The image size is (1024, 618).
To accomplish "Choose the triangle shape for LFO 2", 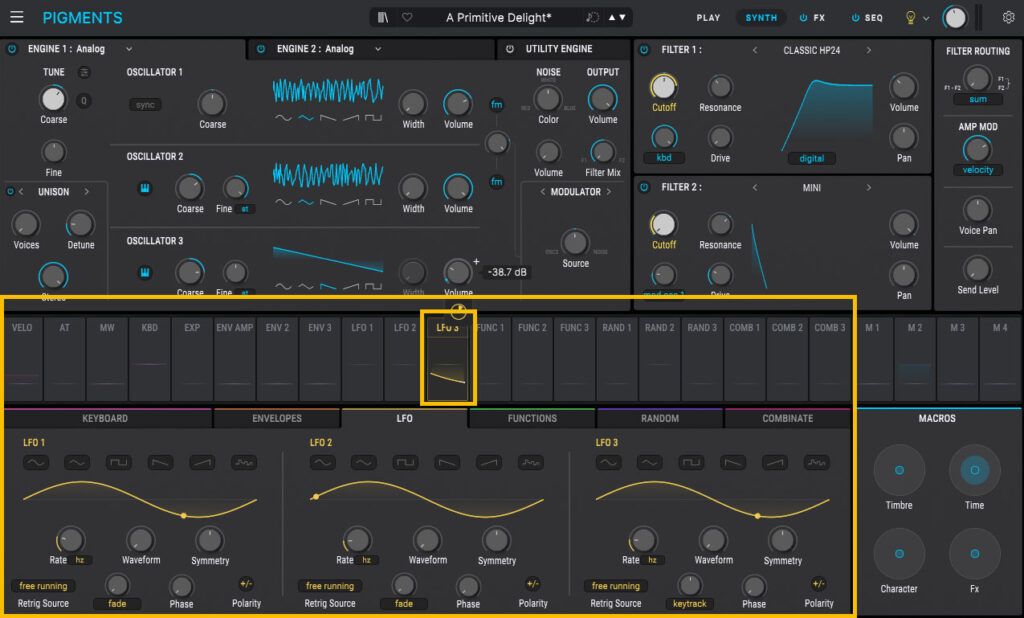I will pos(363,463).
